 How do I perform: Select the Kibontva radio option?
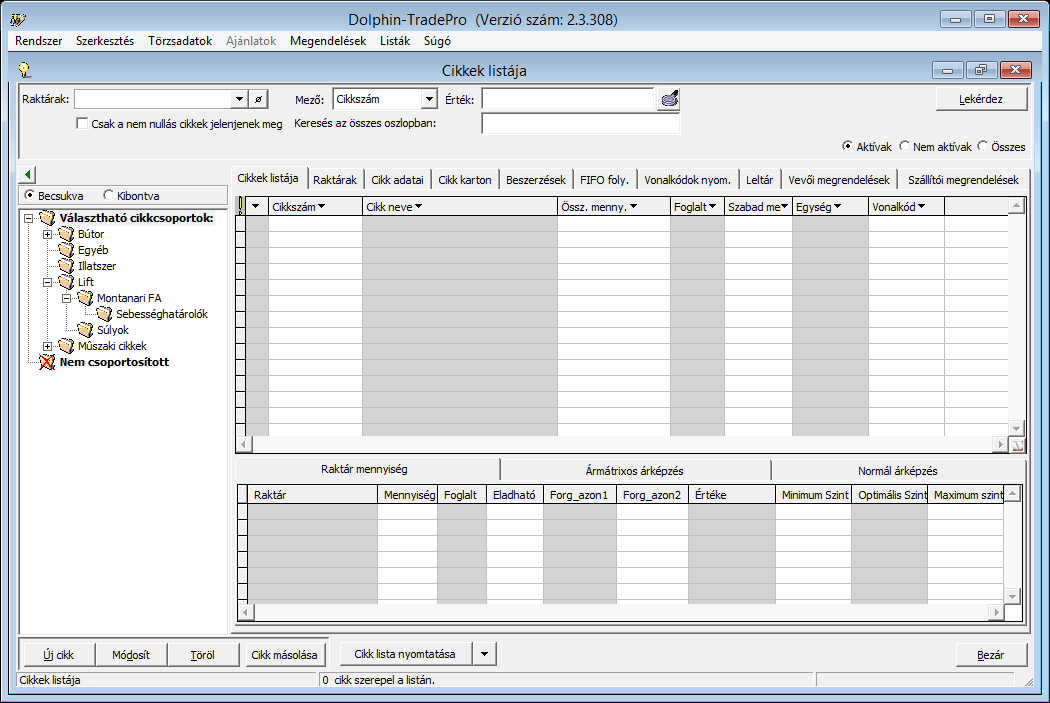tap(108, 195)
